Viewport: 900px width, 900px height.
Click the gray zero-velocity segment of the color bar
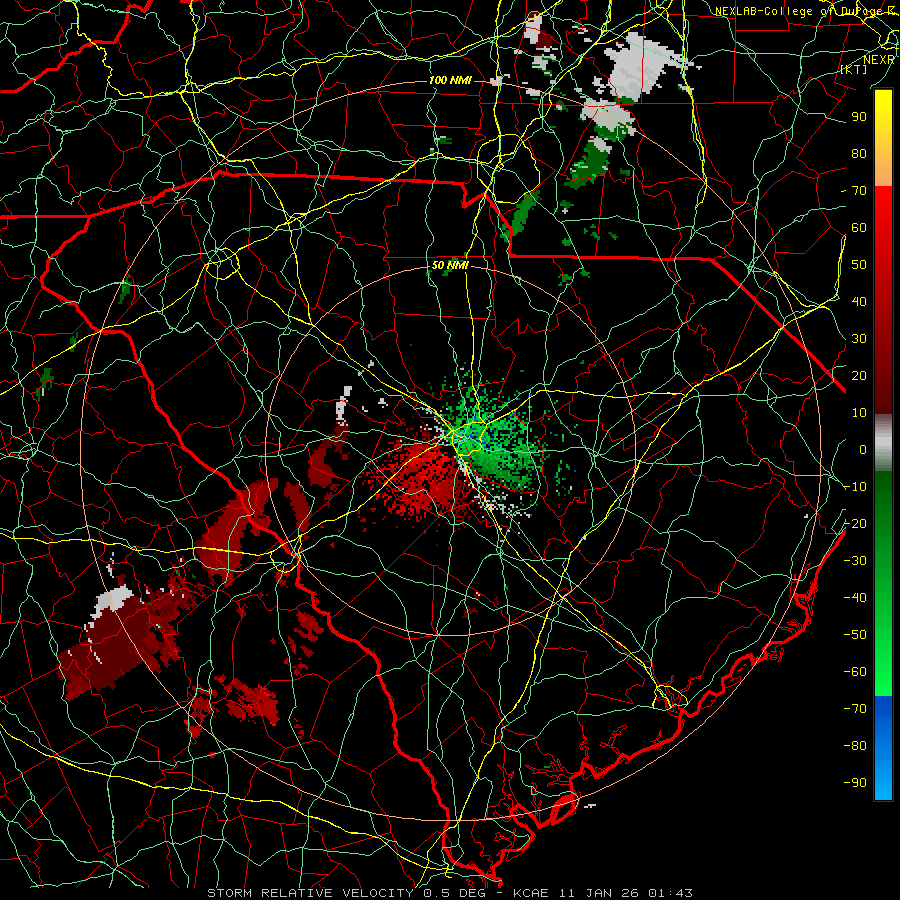(883, 442)
